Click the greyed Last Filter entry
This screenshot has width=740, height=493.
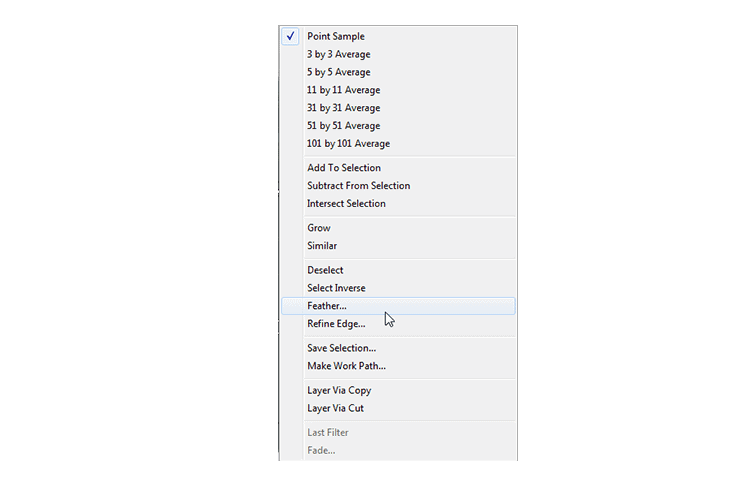(398, 433)
